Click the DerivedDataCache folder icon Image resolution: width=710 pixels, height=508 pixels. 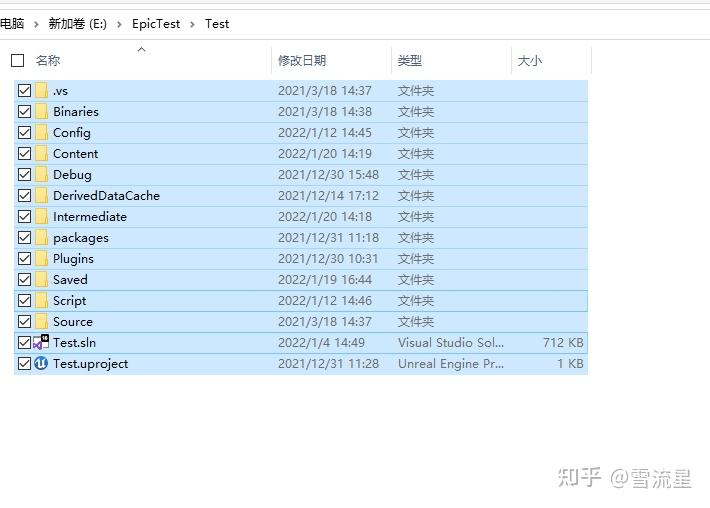pos(41,196)
